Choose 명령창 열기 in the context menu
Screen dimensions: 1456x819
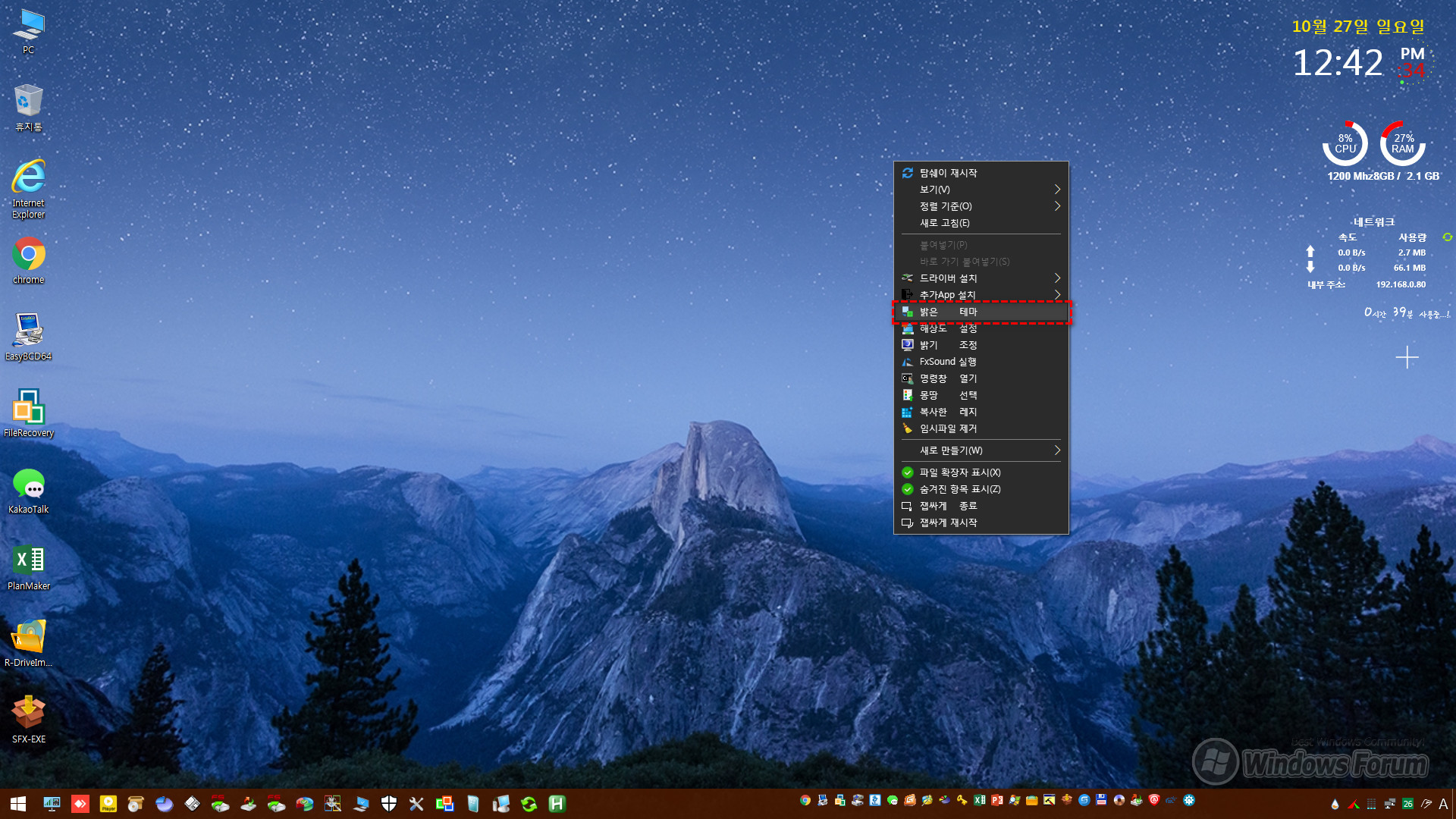click(981, 378)
